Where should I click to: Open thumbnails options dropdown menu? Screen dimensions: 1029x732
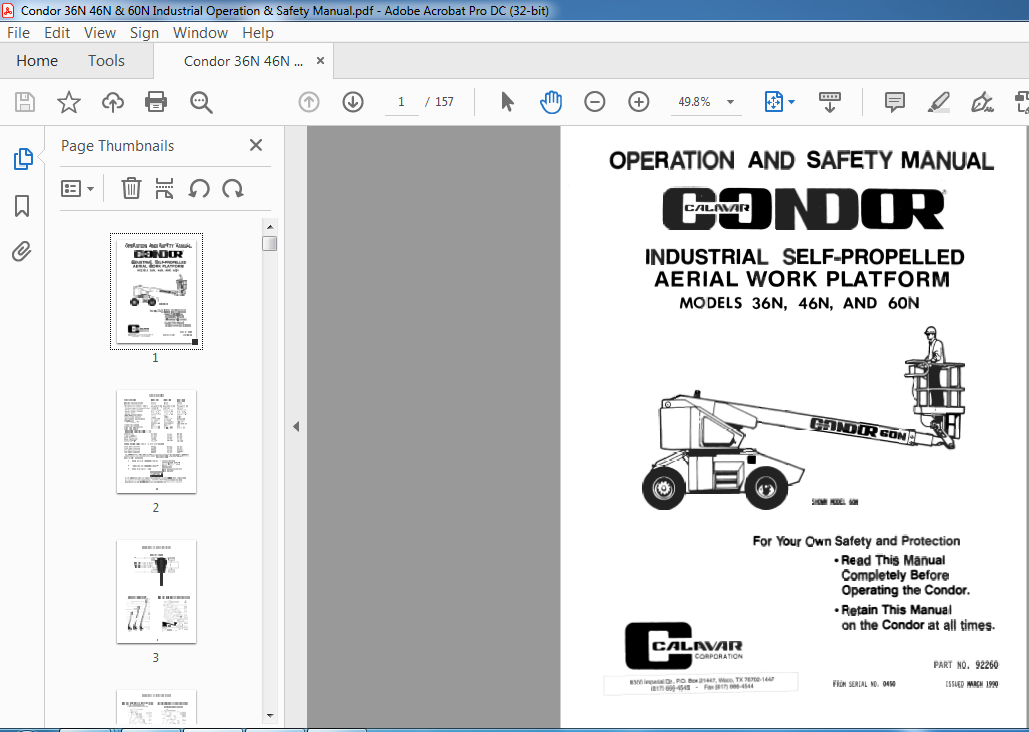tap(77, 189)
